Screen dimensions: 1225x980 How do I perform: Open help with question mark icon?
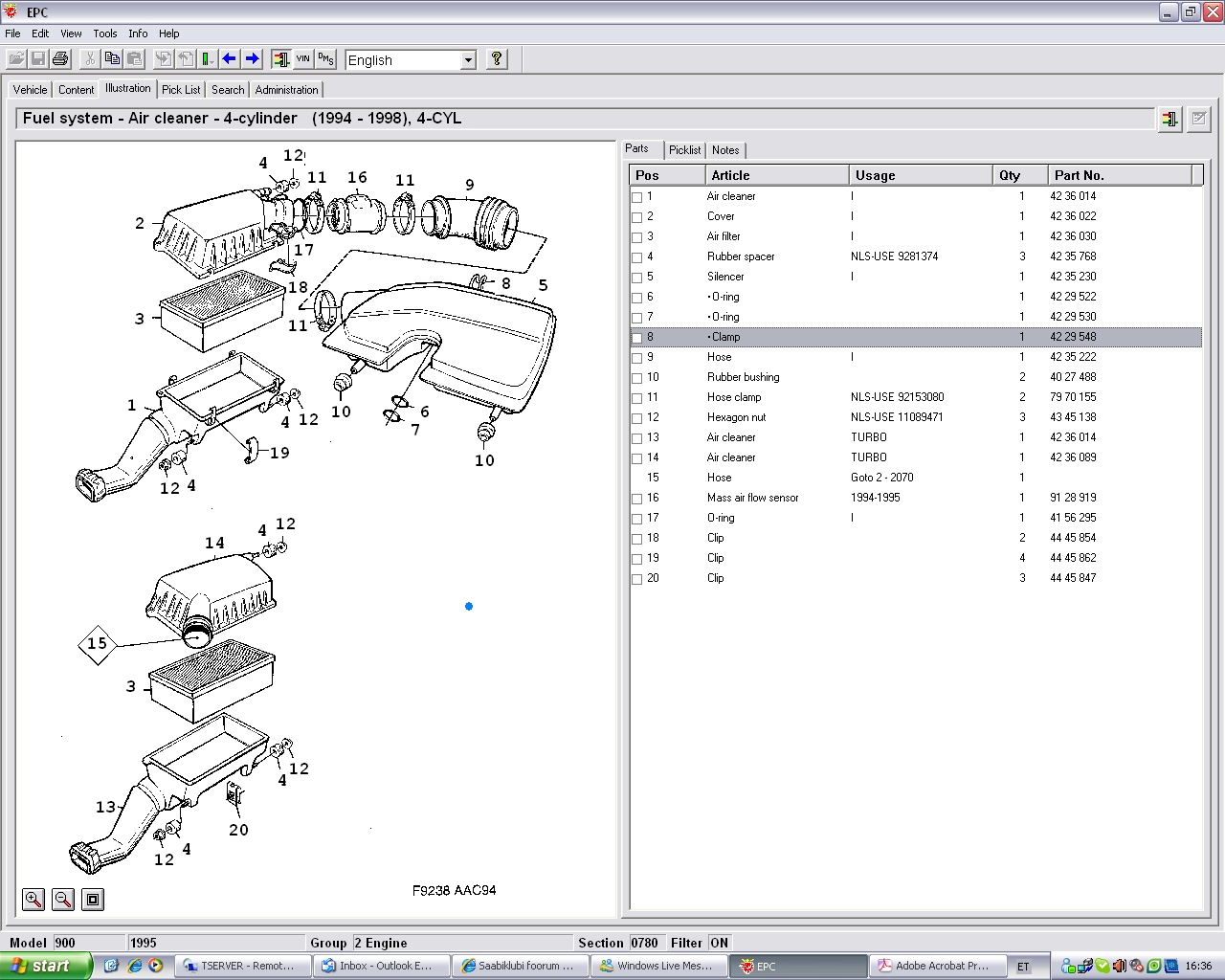click(496, 59)
